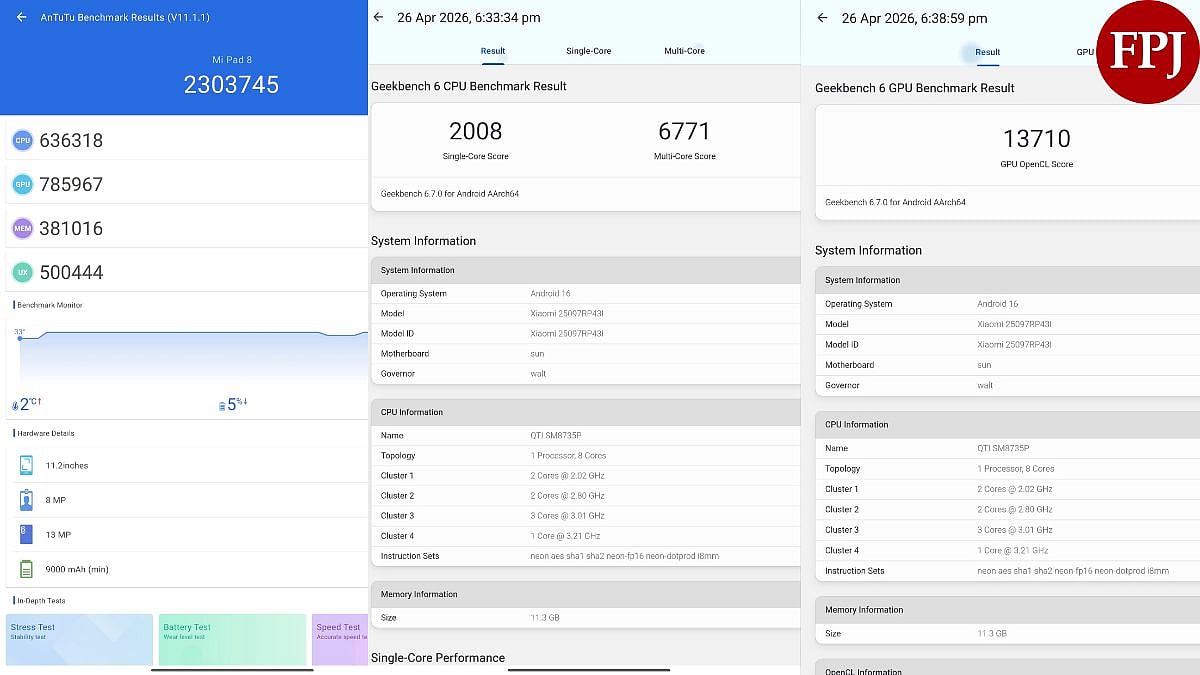Switch to the Single-Core tab
This screenshot has height=675, width=1200.
pyautogui.click(x=588, y=51)
